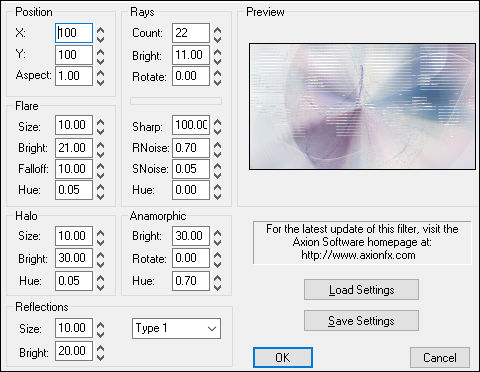Click the Rays Hue field
Screen dimensions: 480x372
pos(191,190)
